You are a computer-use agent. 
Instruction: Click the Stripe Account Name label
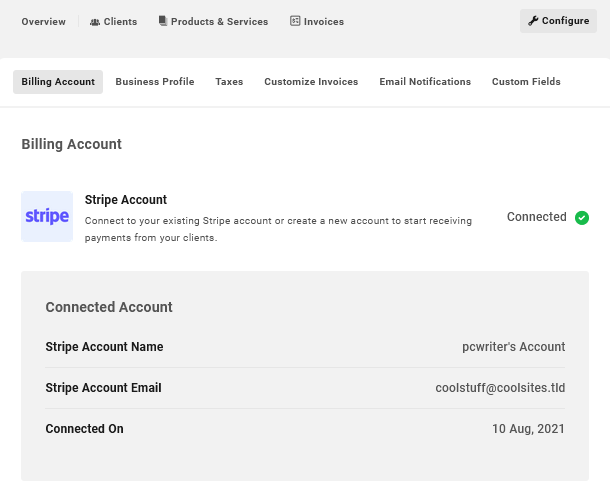pyautogui.click(x=104, y=347)
